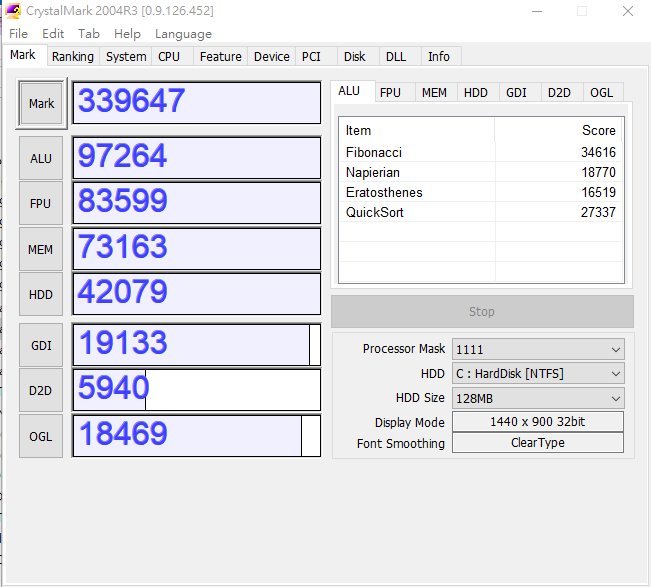Open the File menu
This screenshot has width=651, height=587.
click(18, 33)
